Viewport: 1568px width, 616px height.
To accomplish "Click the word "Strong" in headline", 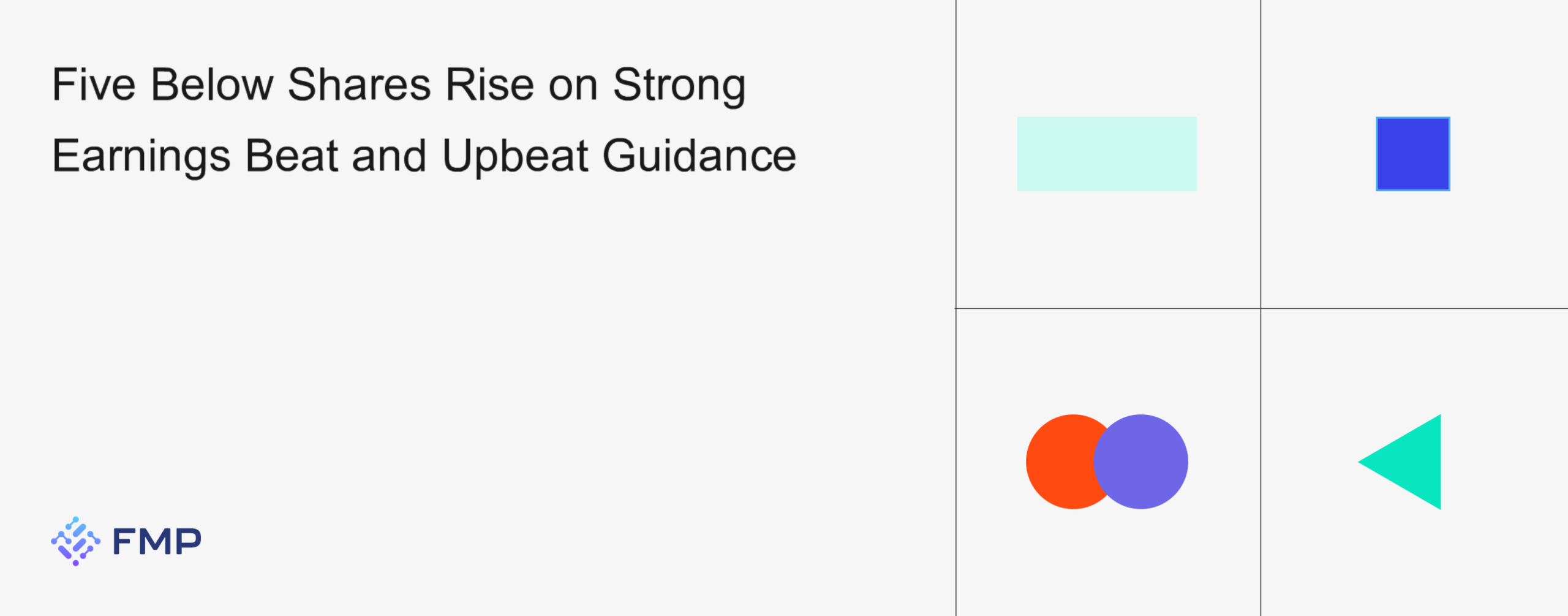I will click(x=679, y=85).
